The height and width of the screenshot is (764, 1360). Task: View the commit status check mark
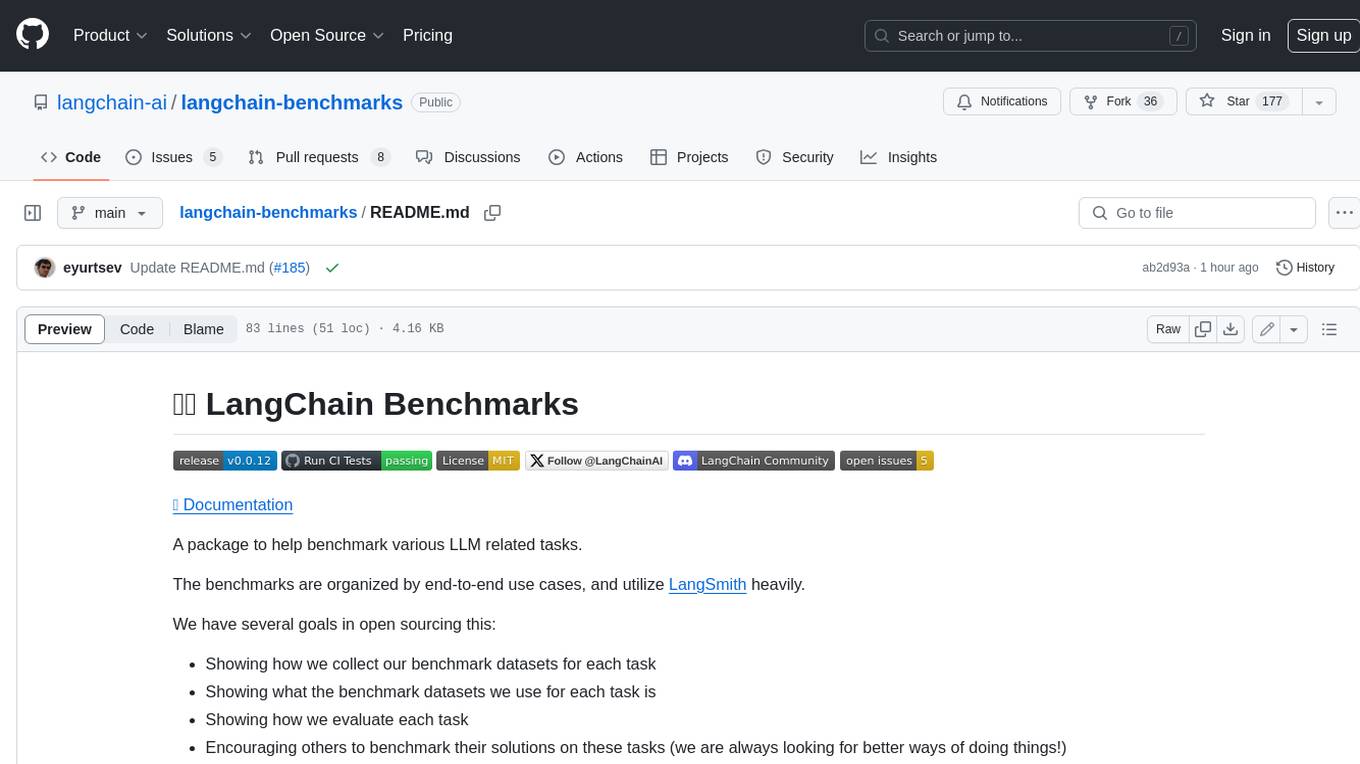click(x=332, y=268)
